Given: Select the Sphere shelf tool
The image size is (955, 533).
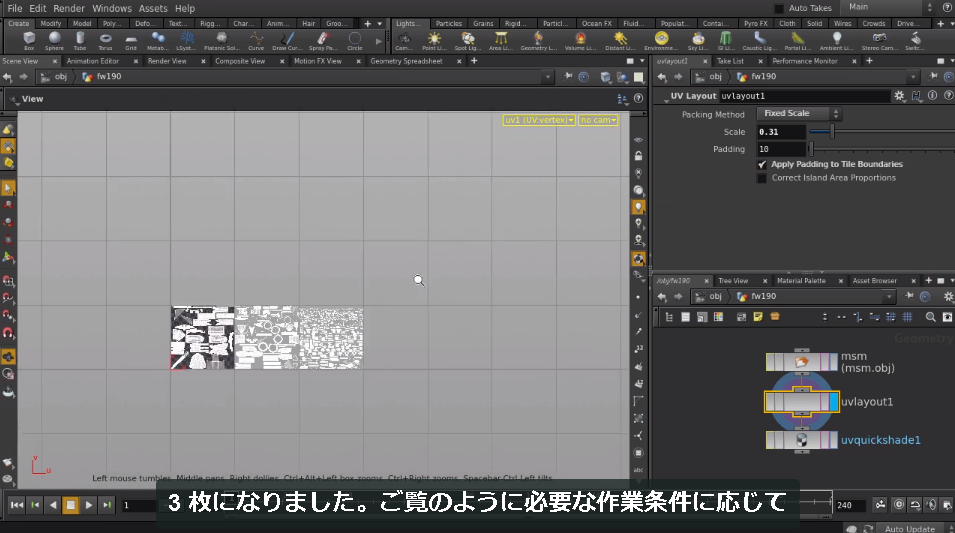Looking at the screenshot, I should coord(54,41).
